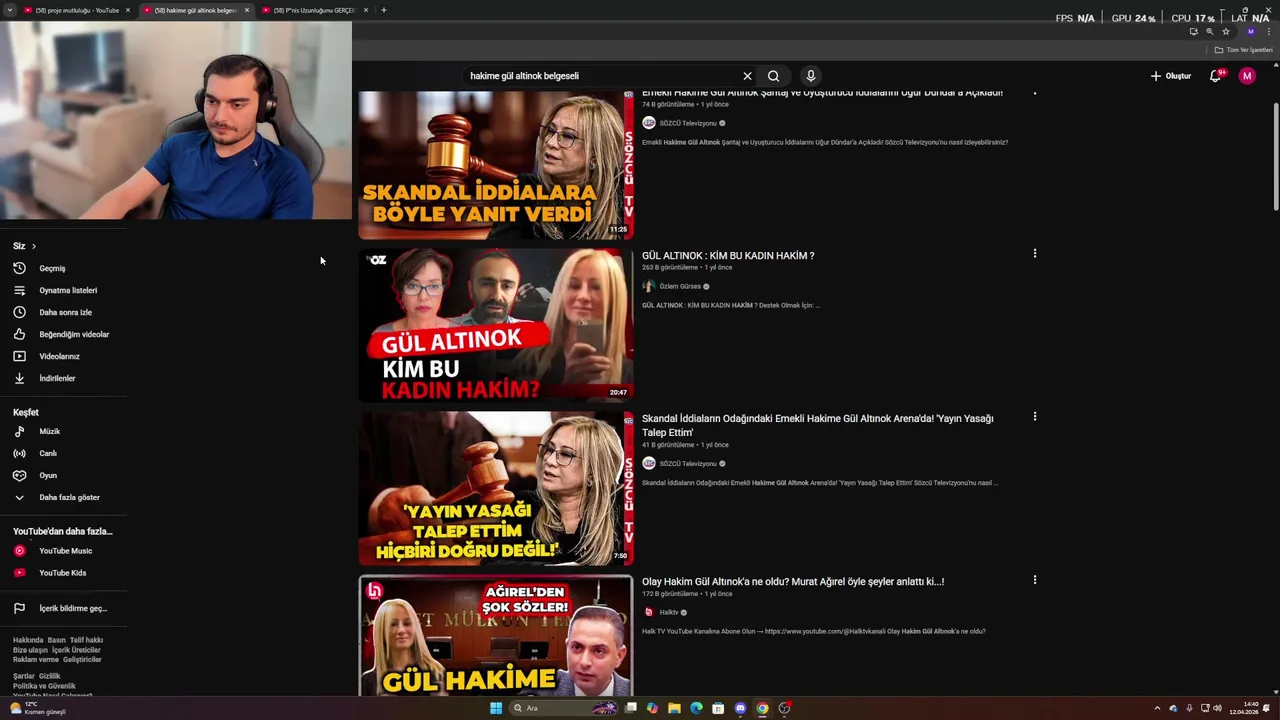Open File Explorer from the taskbar

click(x=674, y=708)
